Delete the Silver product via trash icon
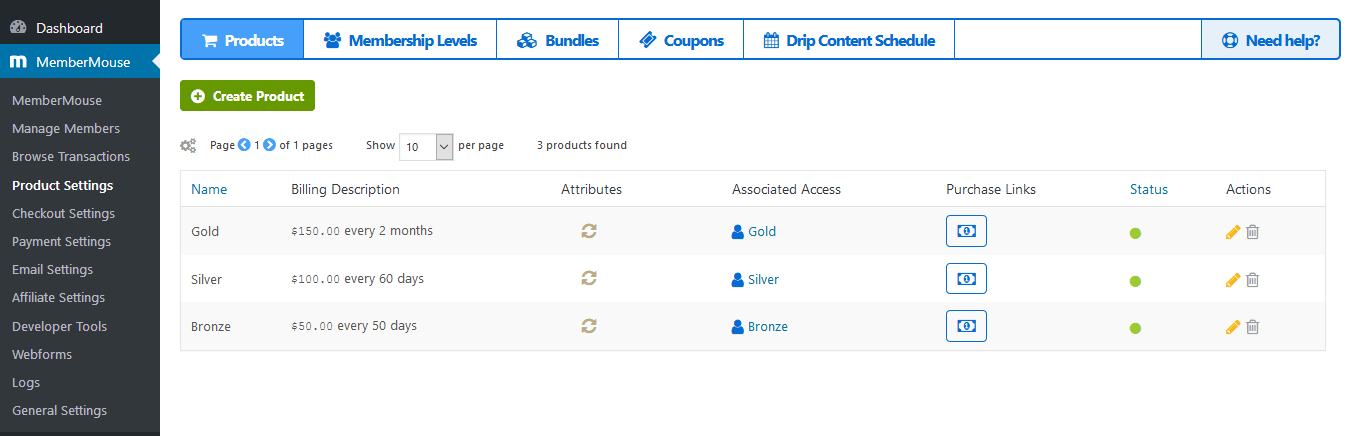Image resolution: width=1348 pixels, height=436 pixels. (x=1252, y=280)
